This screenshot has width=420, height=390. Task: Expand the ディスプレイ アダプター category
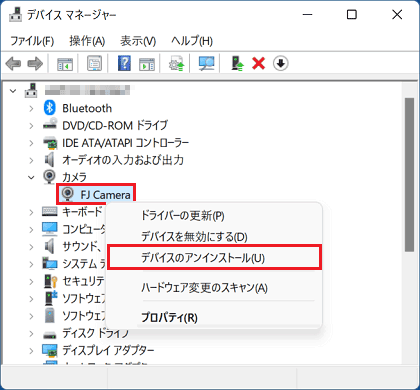[31, 351]
